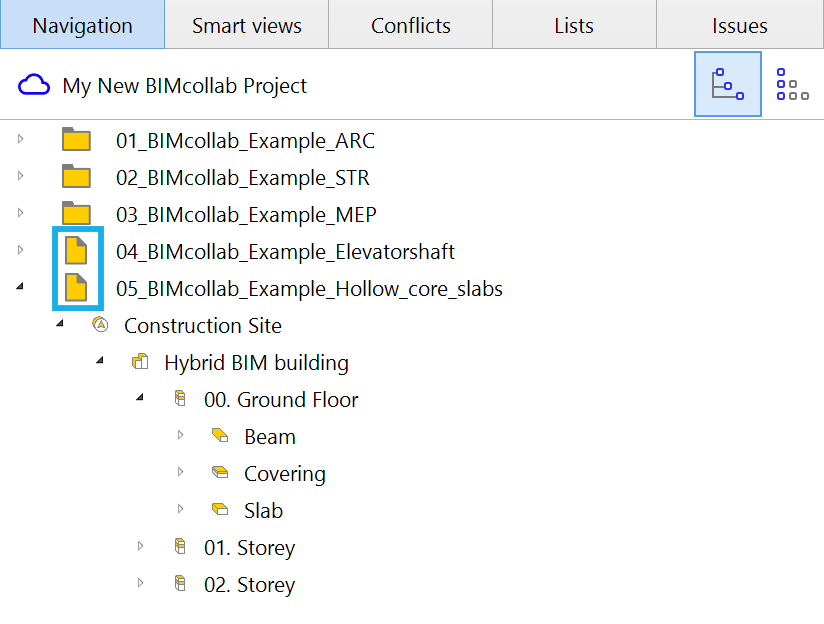Switch to the Lists tab

coord(574,25)
